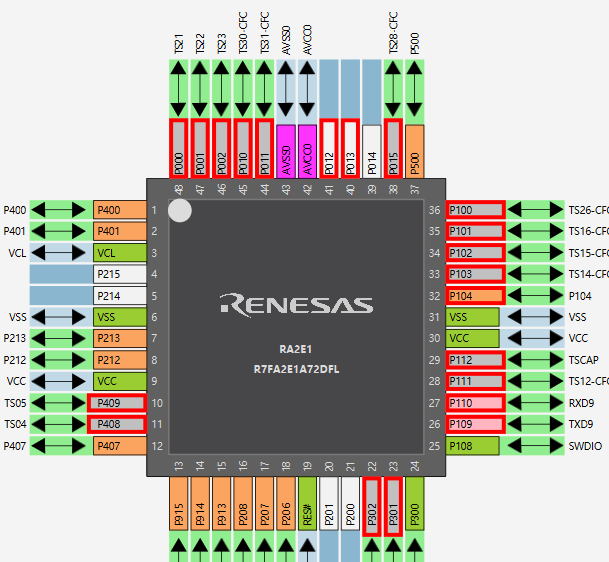
Task: Select pink pin P109 box
Action: (476, 424)
